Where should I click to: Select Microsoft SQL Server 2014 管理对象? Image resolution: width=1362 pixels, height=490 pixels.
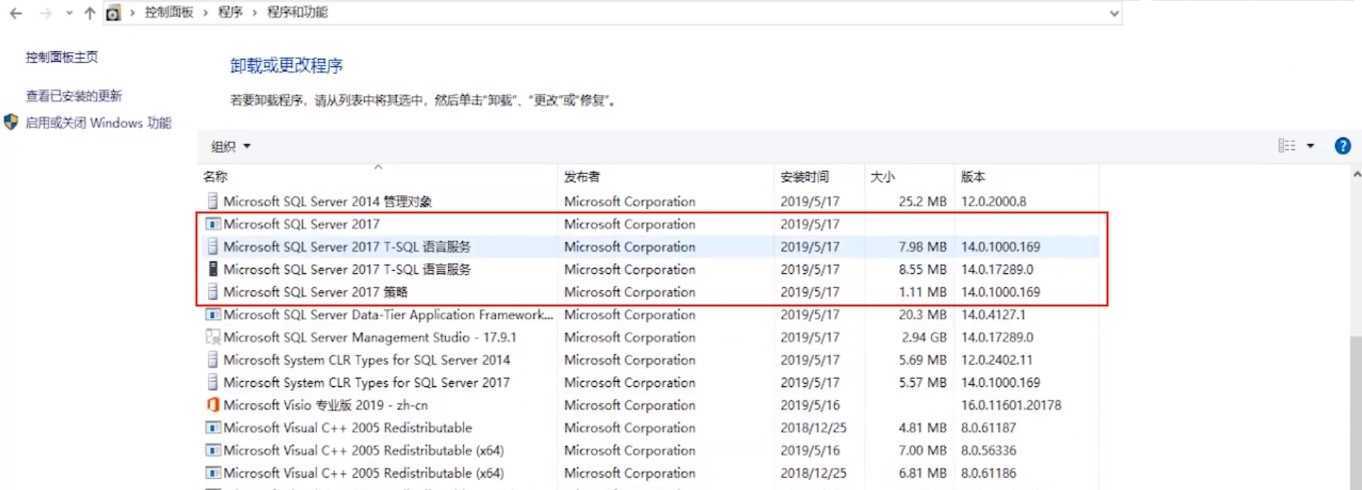328,201
